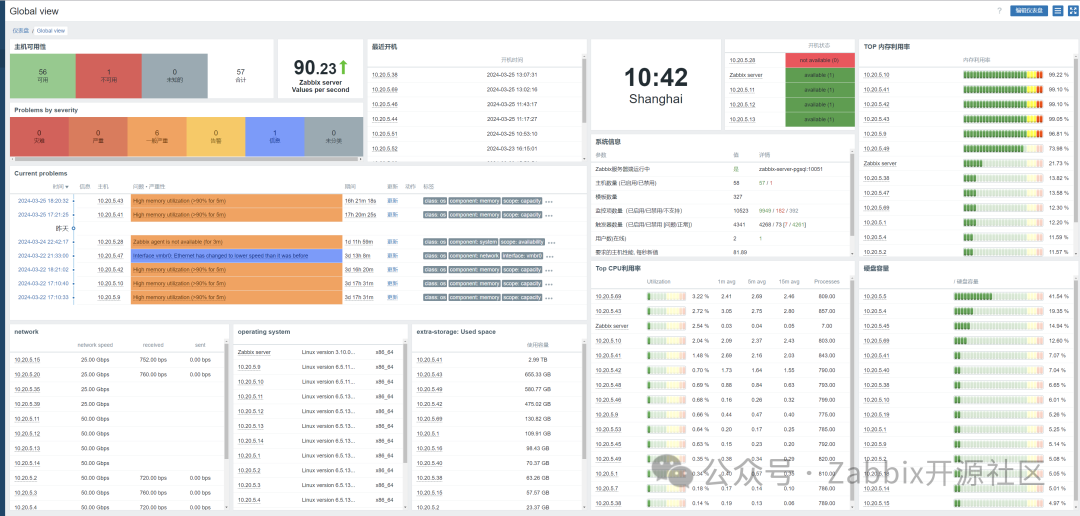Click the red 灾难 severity block
Screen dimensions: 1080x516
(39, 136)
